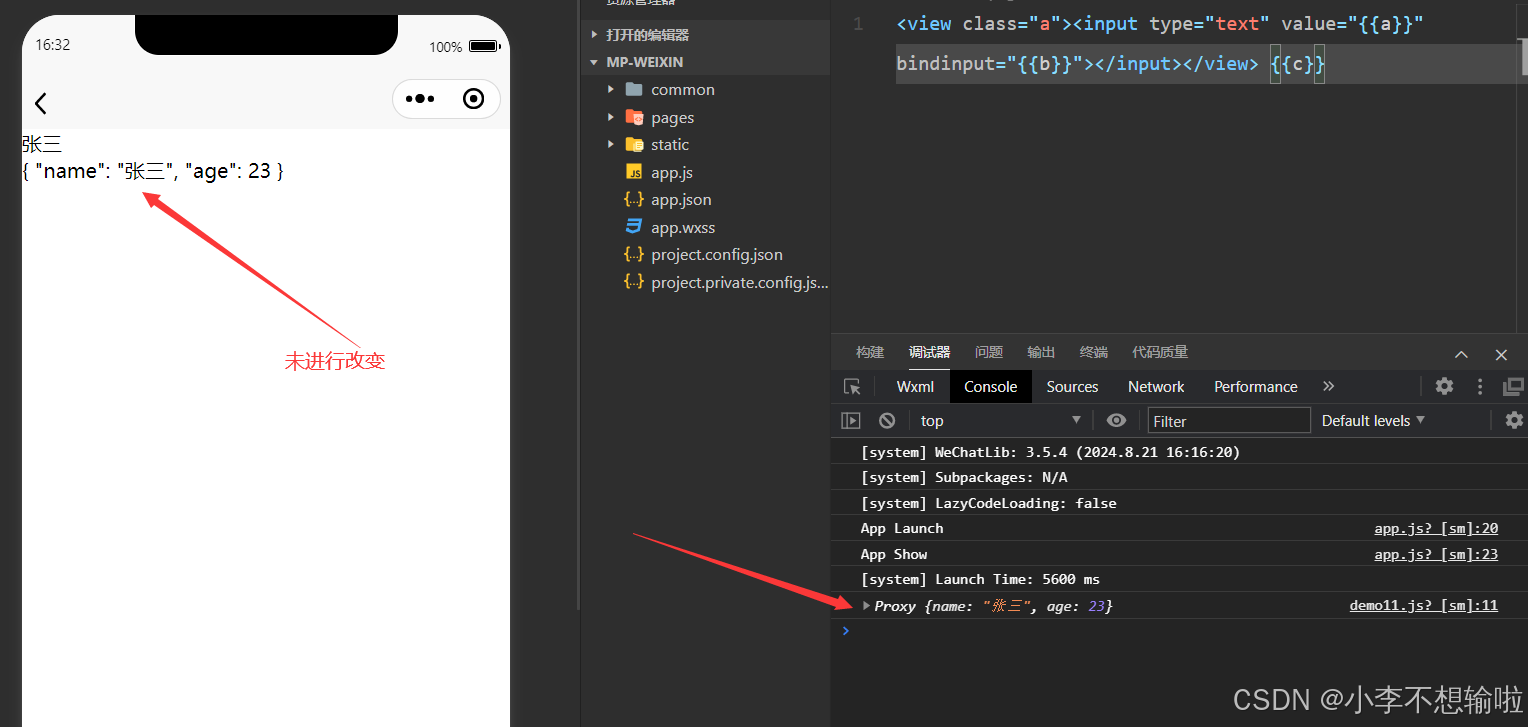Open the Performance tab

1256,387
